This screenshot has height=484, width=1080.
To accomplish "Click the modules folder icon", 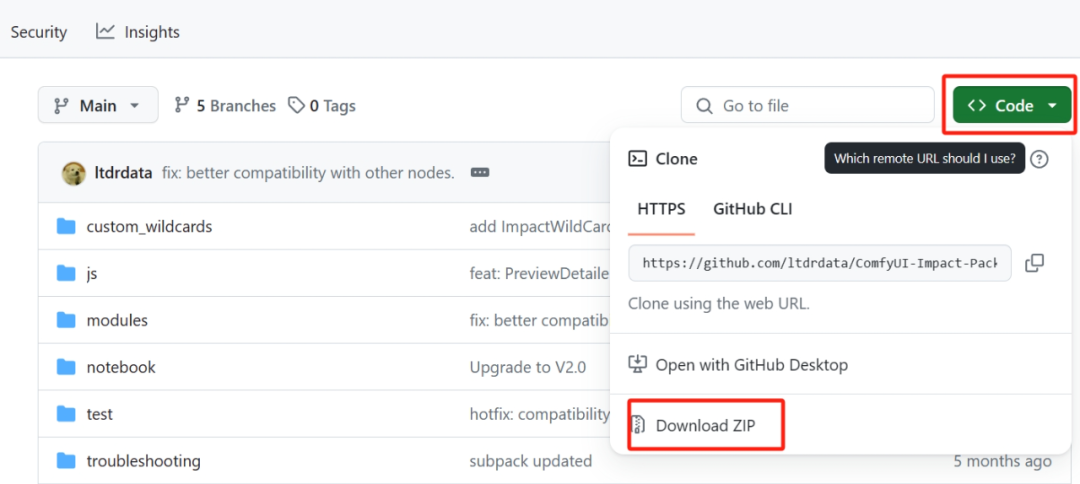I will point(66,320).
